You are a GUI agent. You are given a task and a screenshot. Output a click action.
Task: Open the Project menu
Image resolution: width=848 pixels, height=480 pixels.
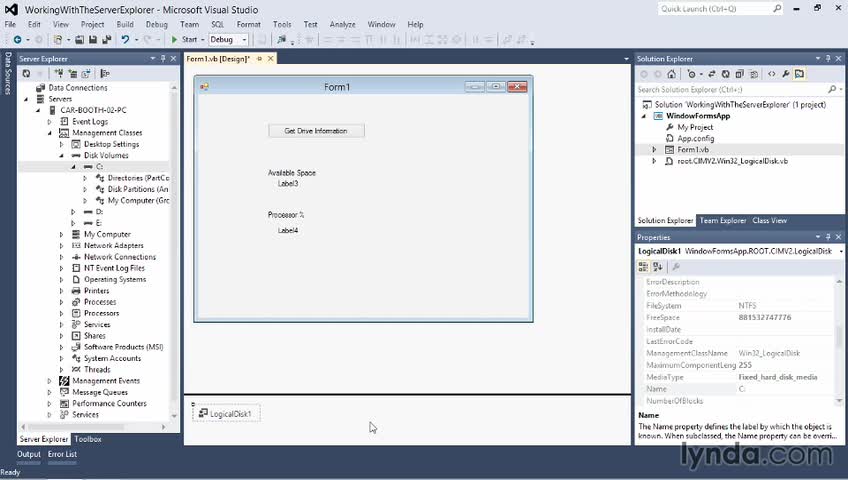click(x=92, y=24)
